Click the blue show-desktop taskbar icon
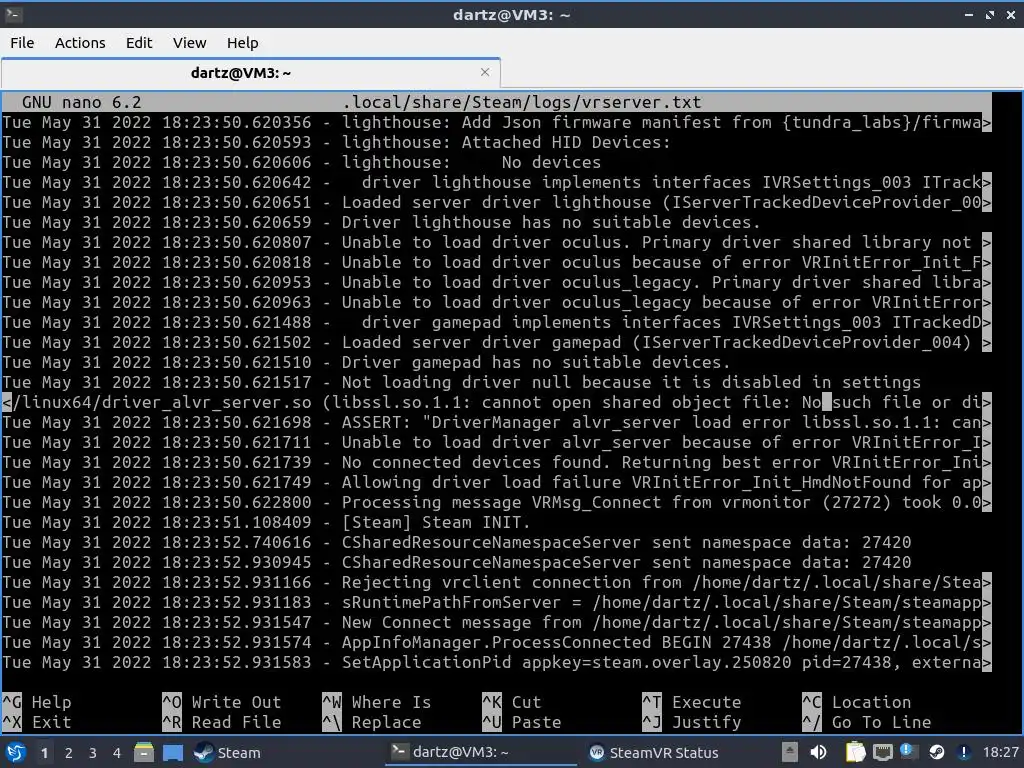Image resolution: width=1024 pixels, height=768 pixels. pyautogui.click(x=172, y=752)
